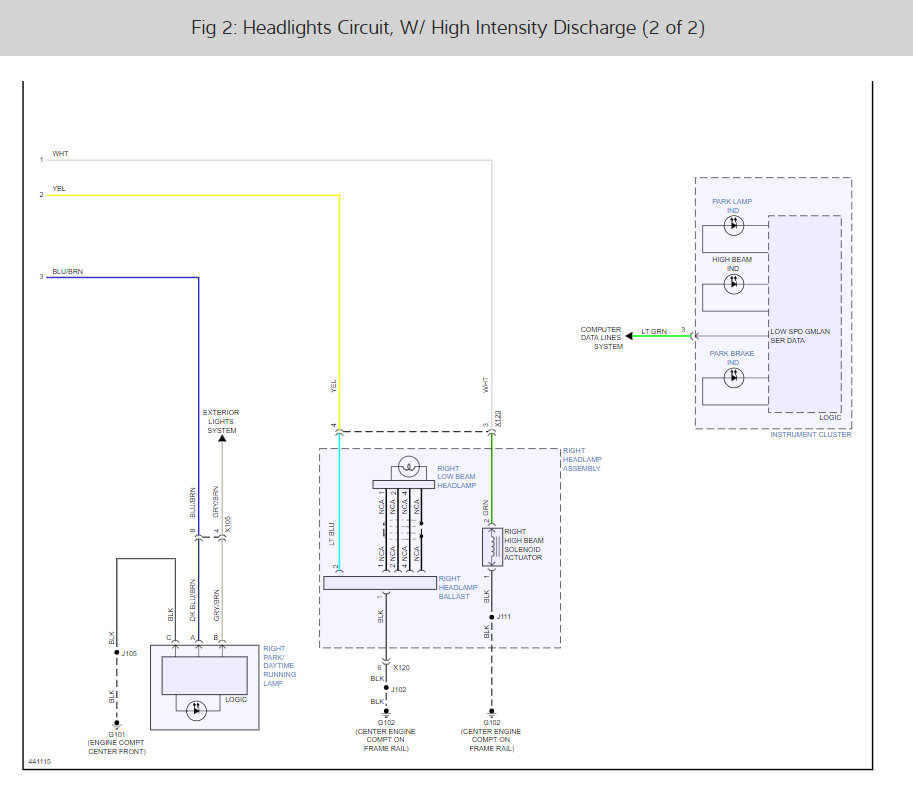
Task: Click the 'PARK LAMP IND' label
Action: coord(732,206)
